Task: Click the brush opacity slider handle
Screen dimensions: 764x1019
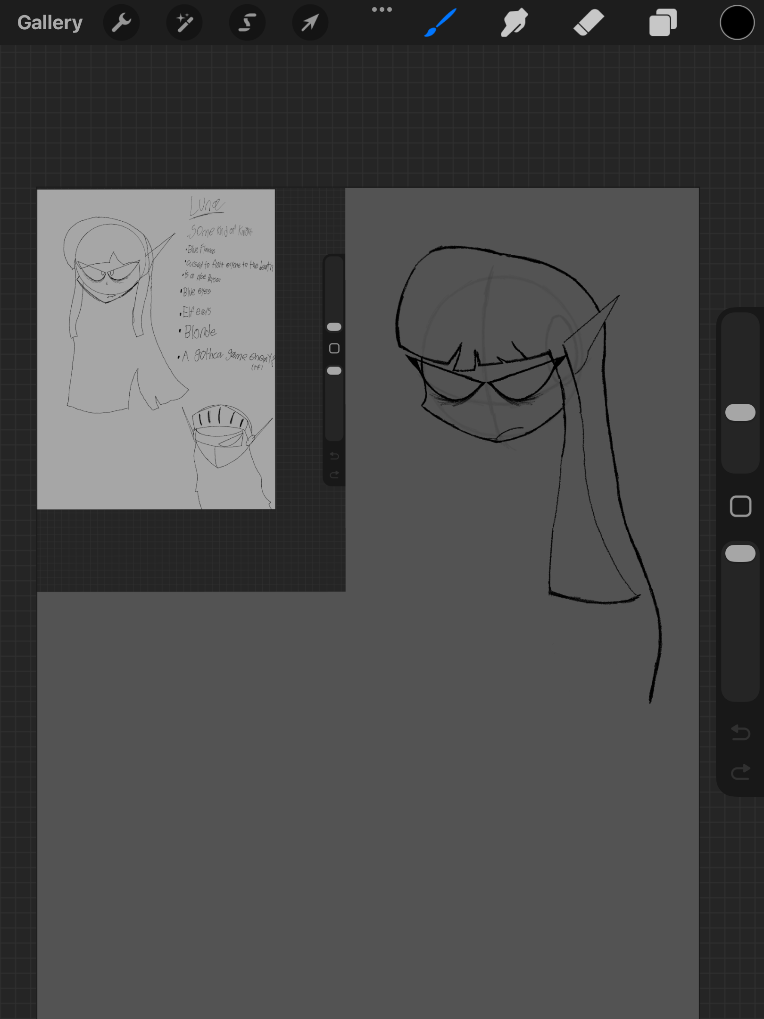Action: [x=740, y=553]
